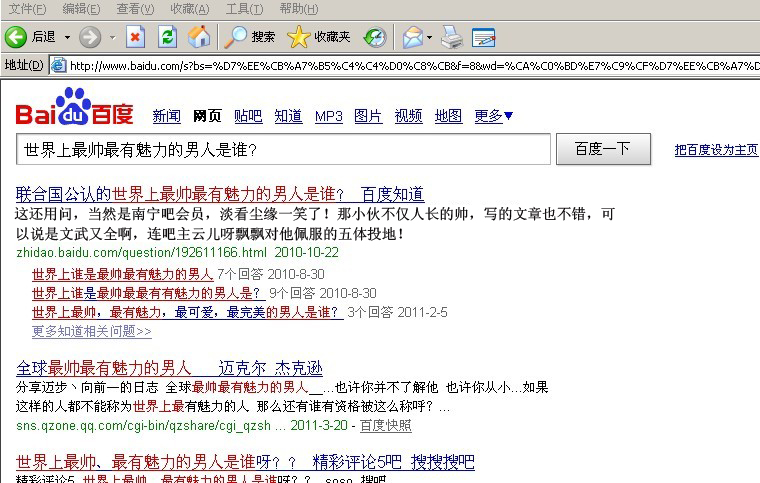This screenshot has width=760, height=483.
Task: Click the 百度快照 cached link
Action: [x=385, y=425]
